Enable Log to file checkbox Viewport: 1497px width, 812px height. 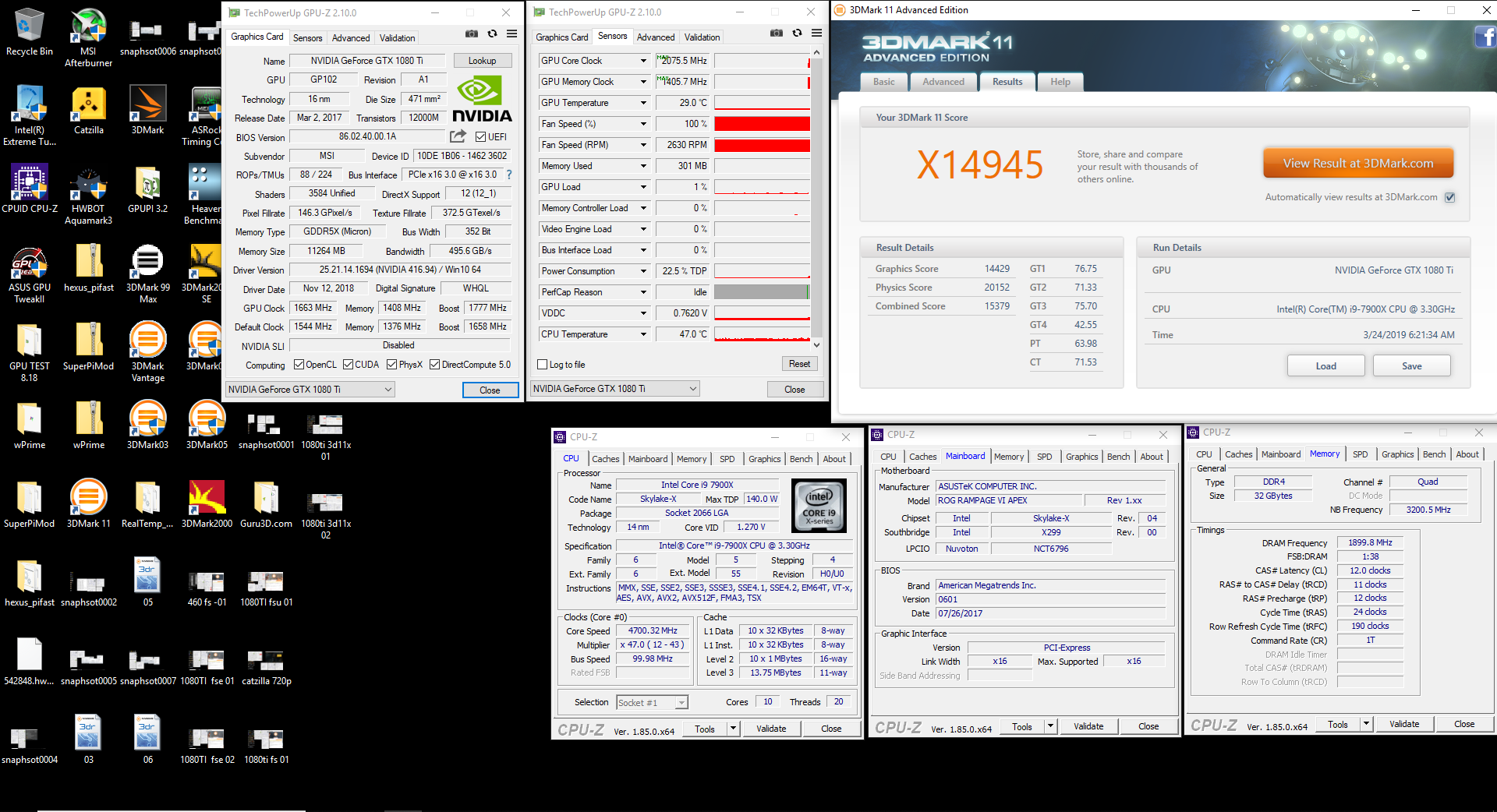coord(543,365)
